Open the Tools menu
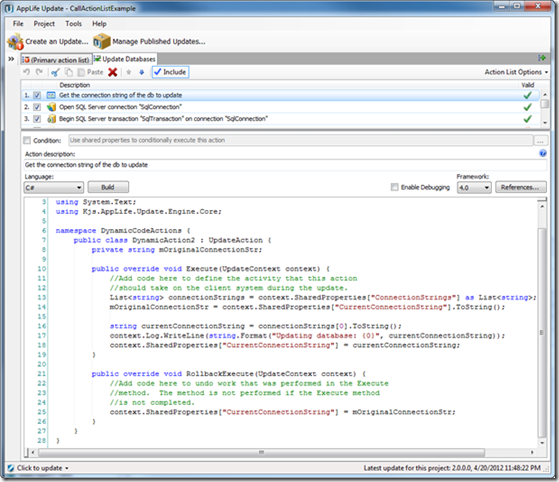 [x=73, y=24]
